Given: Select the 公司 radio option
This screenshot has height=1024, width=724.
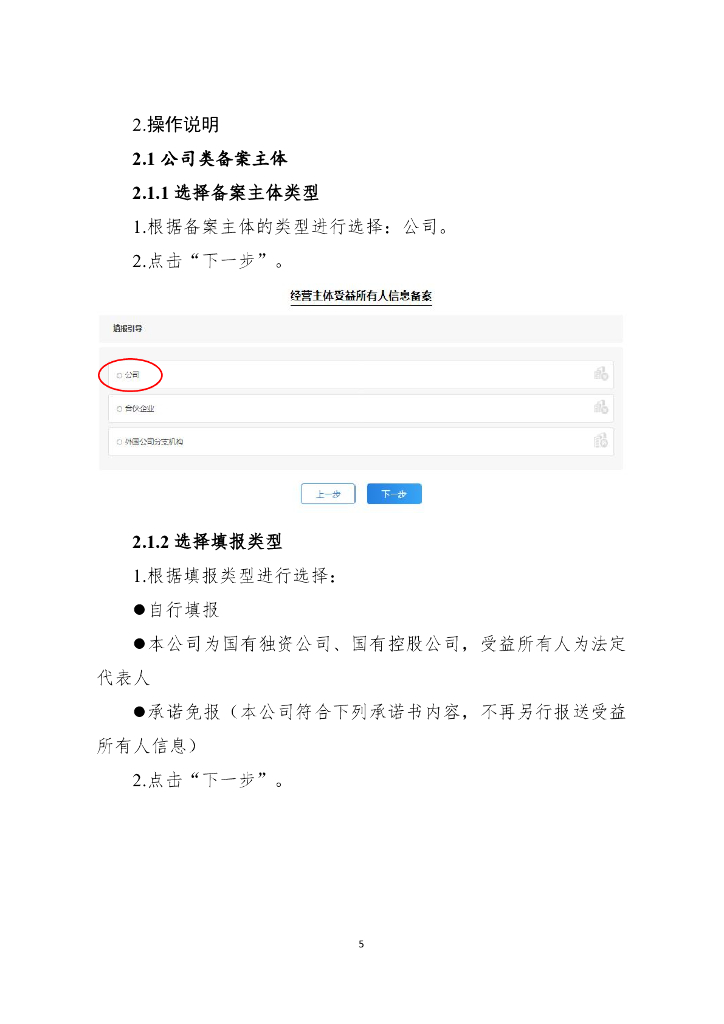Looking at the screenshot, I should [119, 375].
